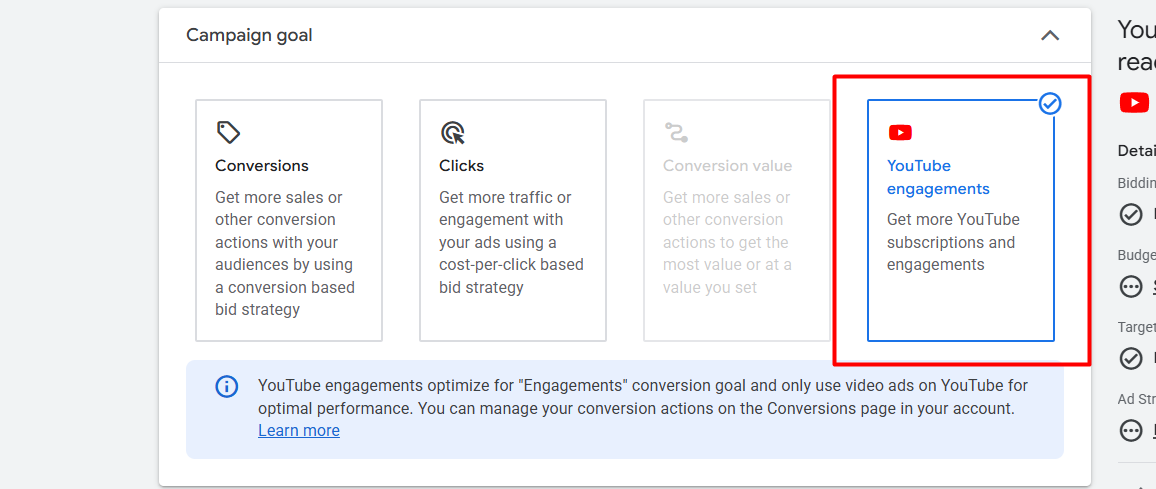Click the Campaign goal header title
The height and width of the screenshot is (489, 1156).
point(249,36)
